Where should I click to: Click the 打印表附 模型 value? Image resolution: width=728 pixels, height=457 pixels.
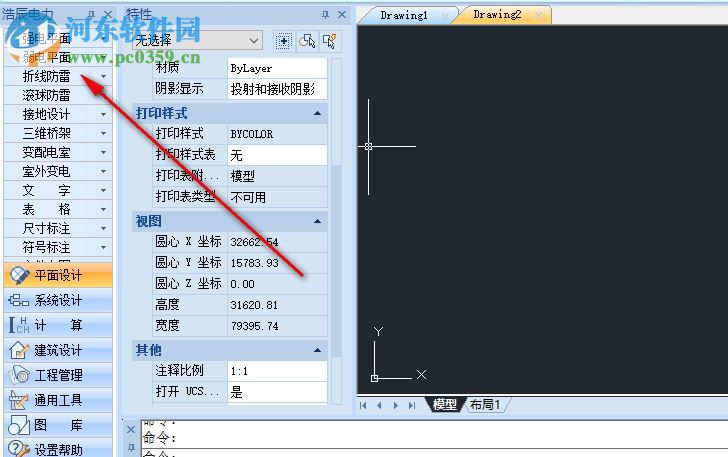click(277, 176)
